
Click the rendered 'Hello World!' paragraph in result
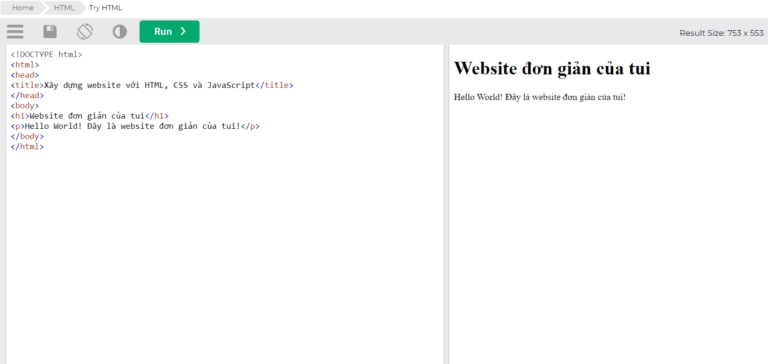click(540, 97)
